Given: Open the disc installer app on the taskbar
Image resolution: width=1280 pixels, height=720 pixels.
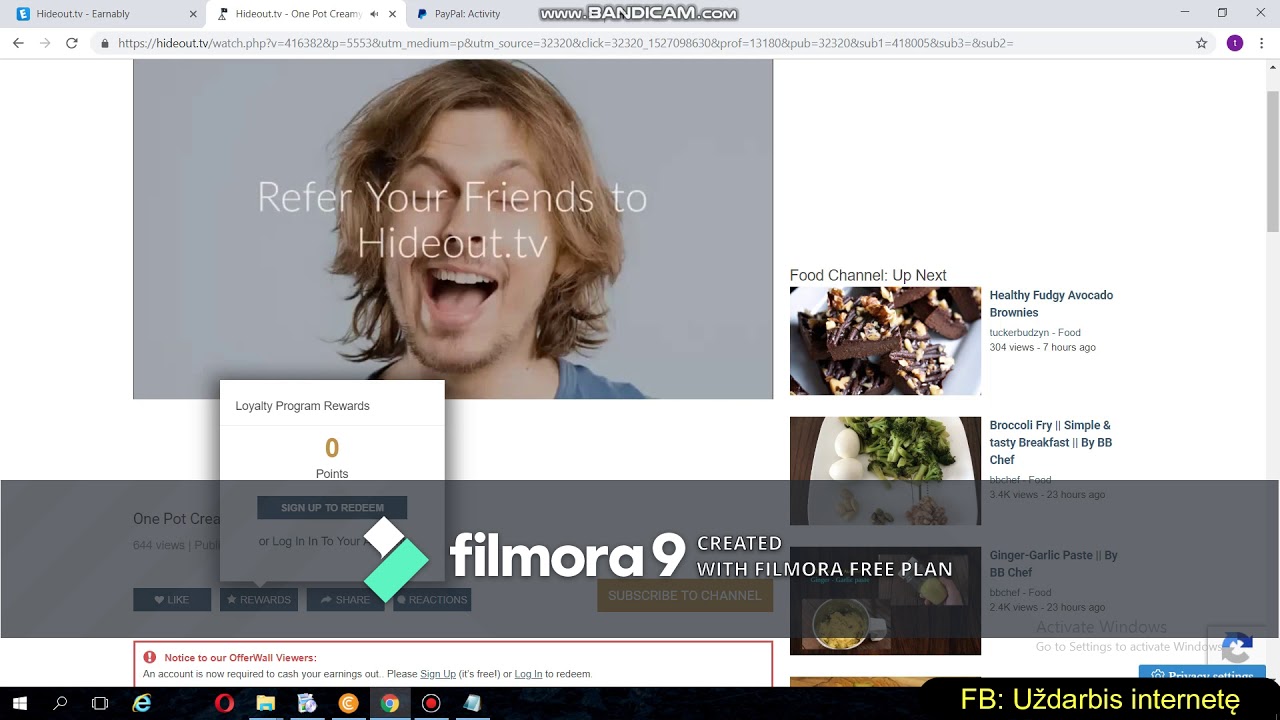Looking at the screenshot, I should coord(307,703).
